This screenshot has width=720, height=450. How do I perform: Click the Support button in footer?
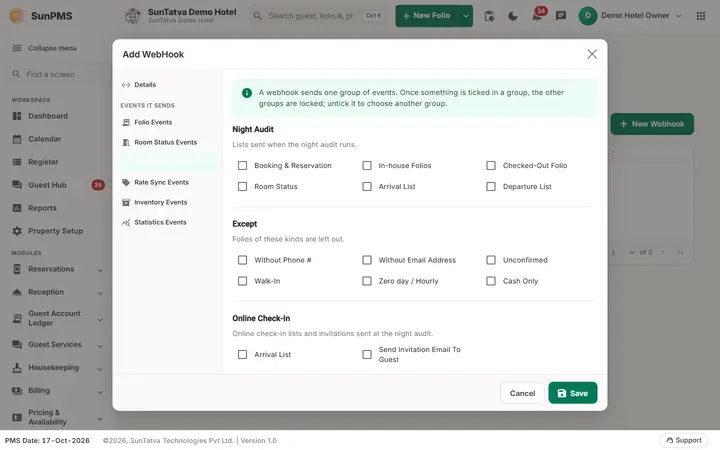point(684,440)
